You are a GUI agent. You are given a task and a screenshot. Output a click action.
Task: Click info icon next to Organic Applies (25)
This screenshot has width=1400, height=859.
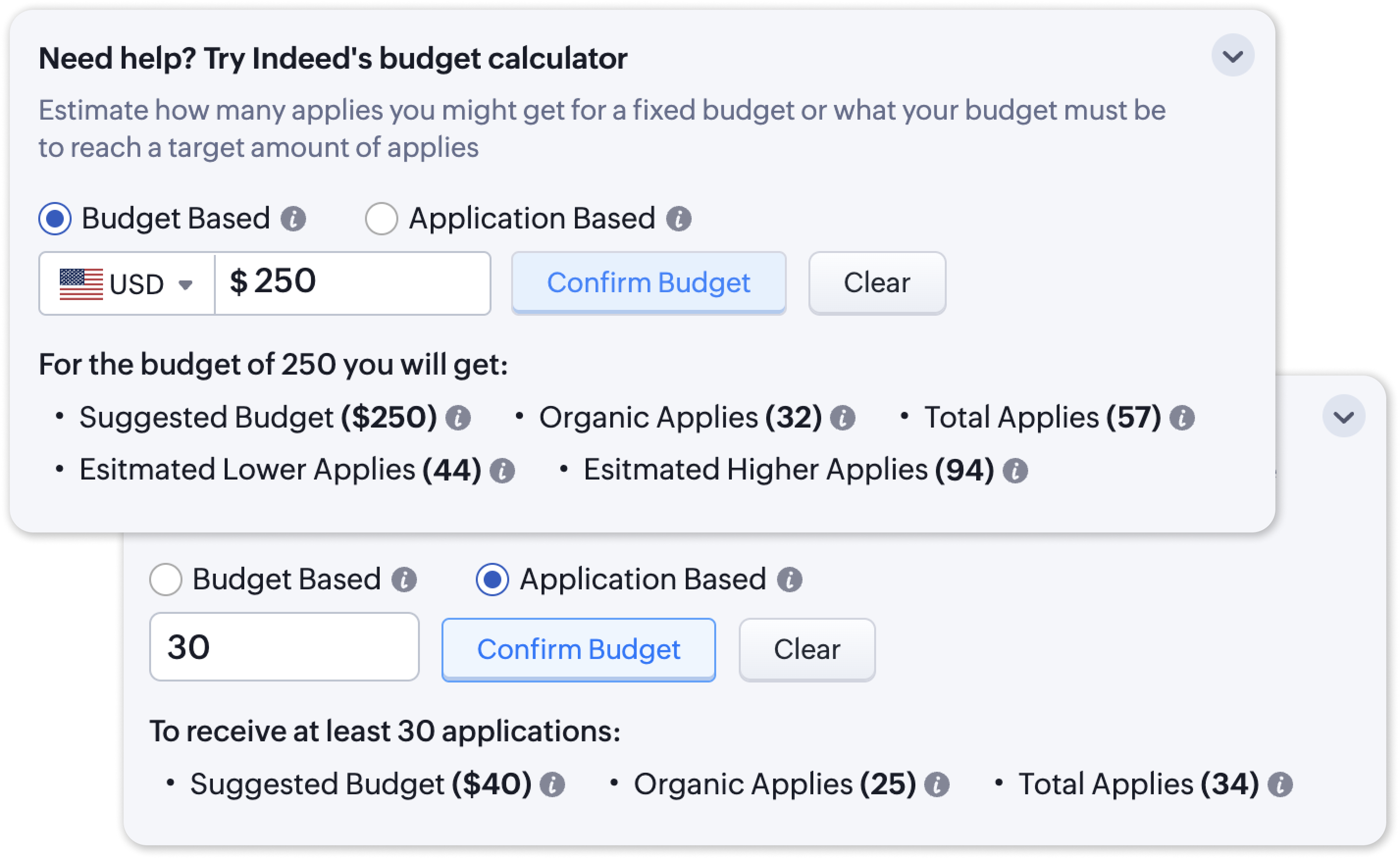[937, 785]
